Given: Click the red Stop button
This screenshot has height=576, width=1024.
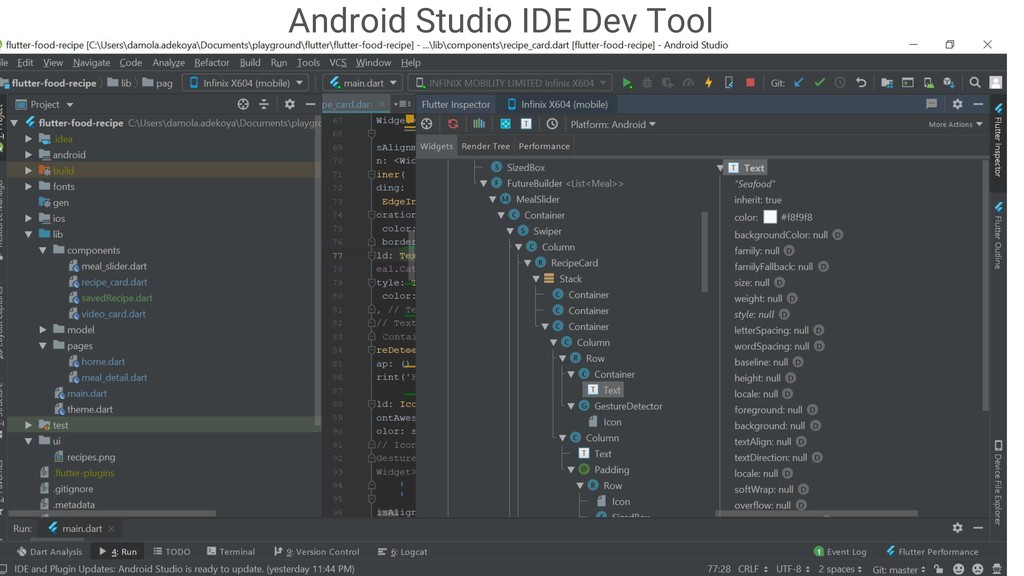Looking at the screenshot, I should click(x=750, y=83).
